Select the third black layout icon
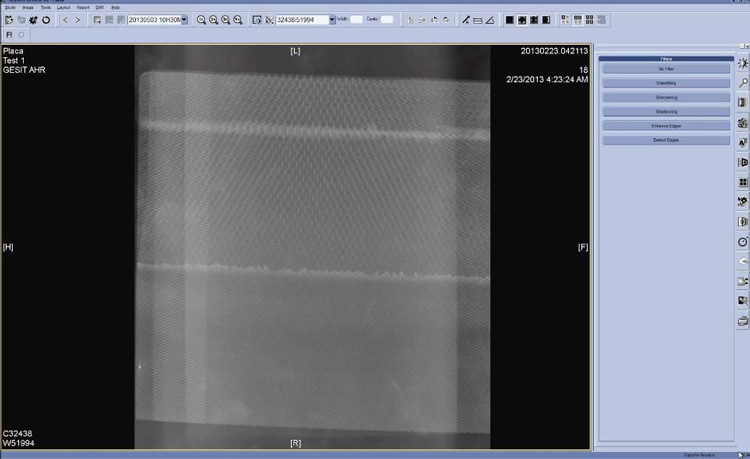Screen dimensions: 750x459 coord(534,20)
